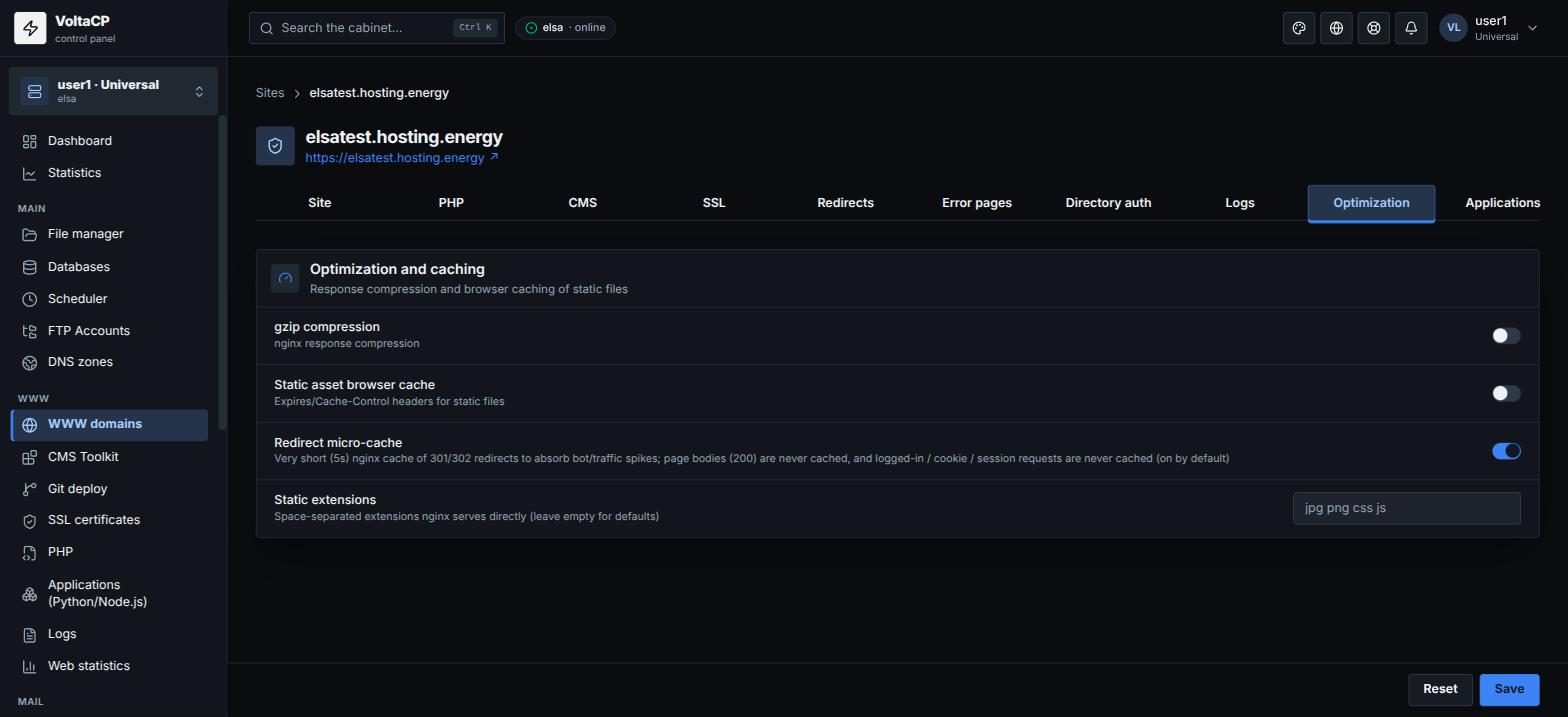Click the Dashboard icon in sidebar
Image resolution: width=1568 pixels, height=717 pixels.
tap(30, 142)
